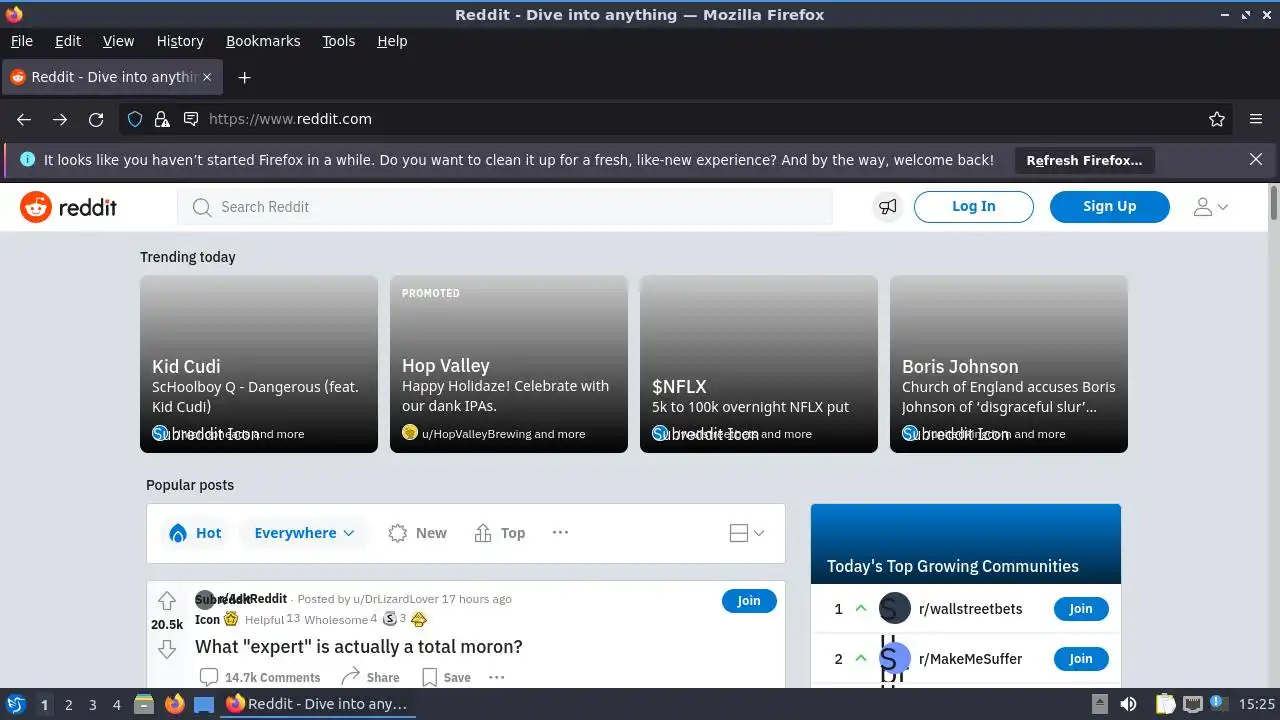This screenshot has height=720, width=1280.
Task: Open post titled What expert is a moron
Action: tap(359, 647)
